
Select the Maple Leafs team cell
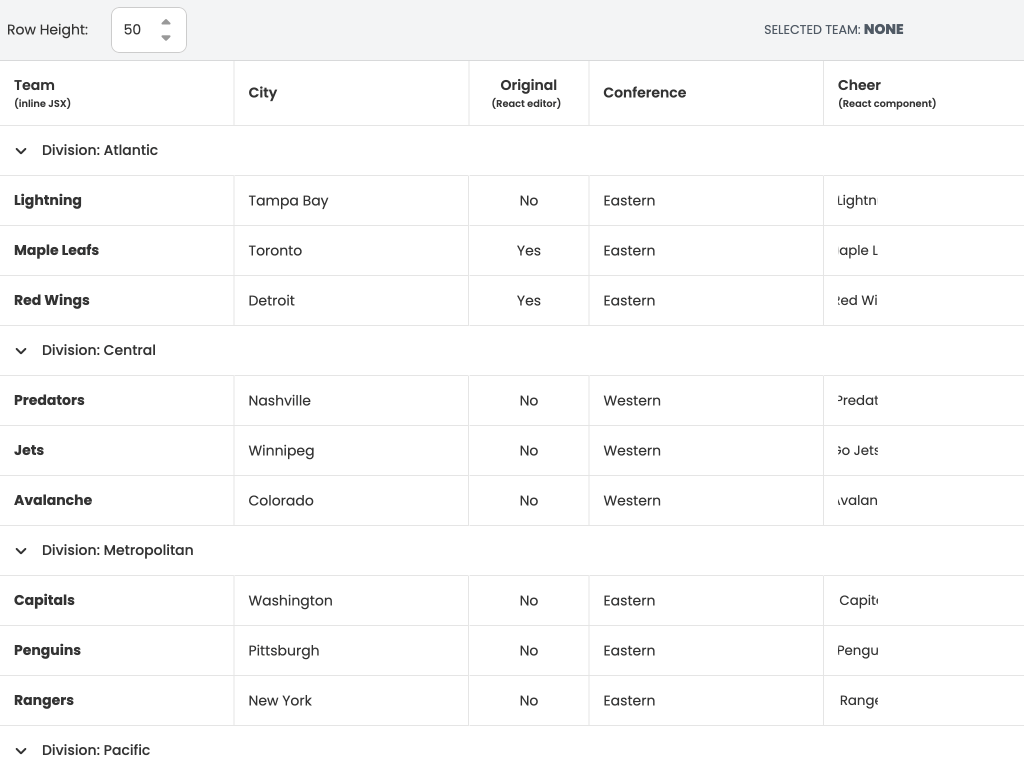[57, 251]
